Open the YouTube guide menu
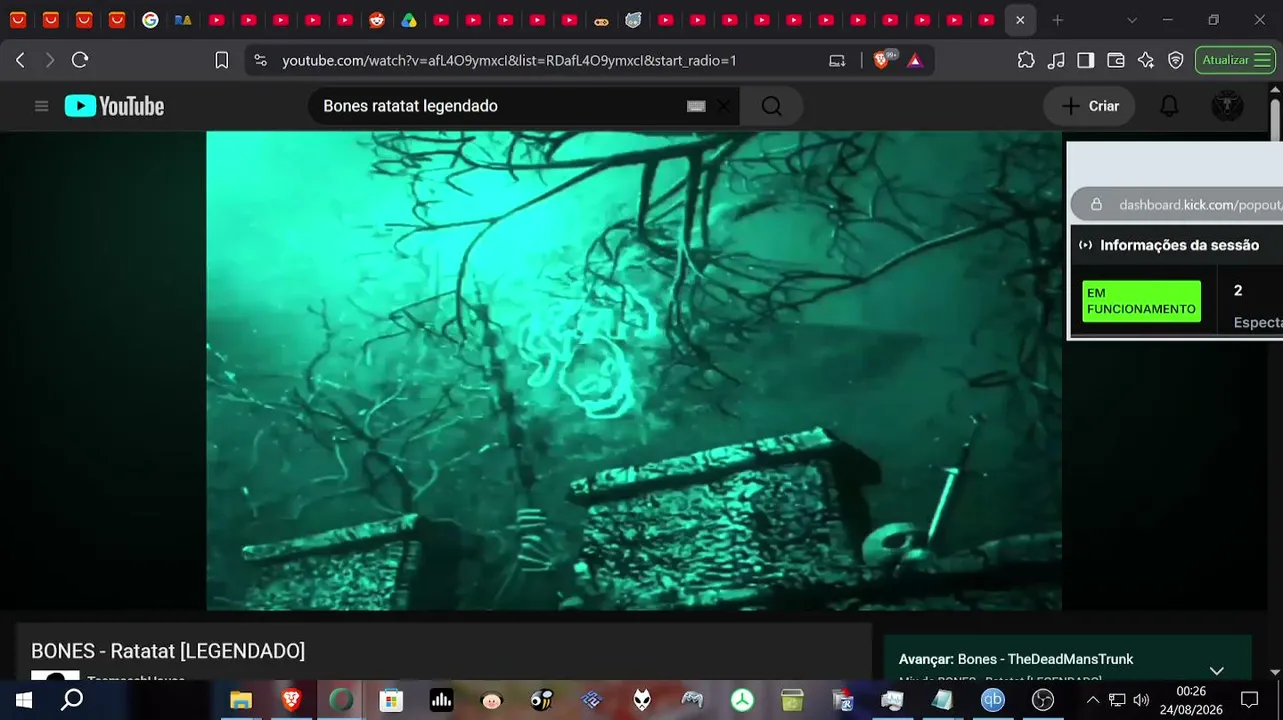 pyautogui.click(x=41, y=106)
